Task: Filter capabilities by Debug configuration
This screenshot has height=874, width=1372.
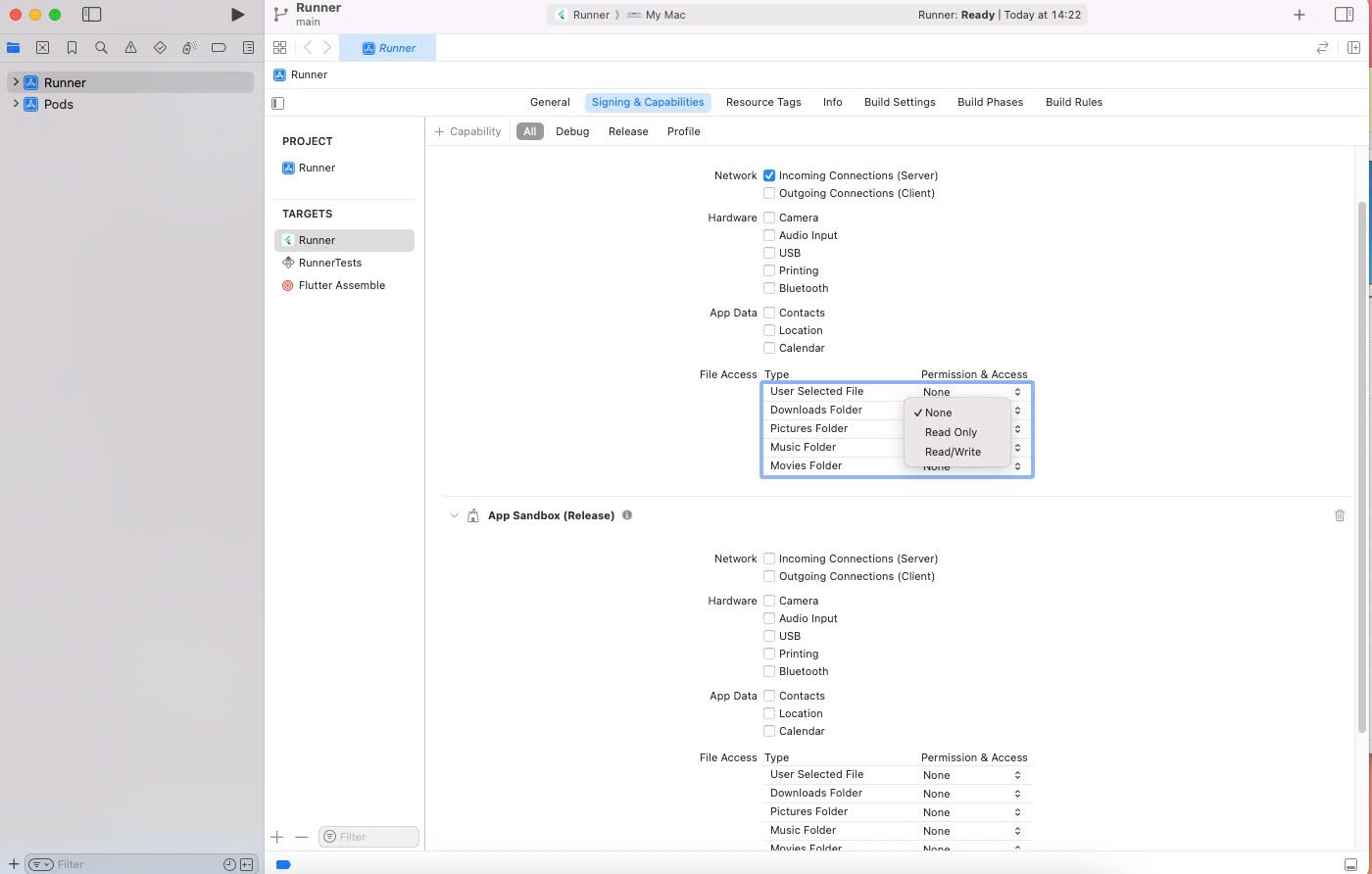Action: click(x=572, y=131)
